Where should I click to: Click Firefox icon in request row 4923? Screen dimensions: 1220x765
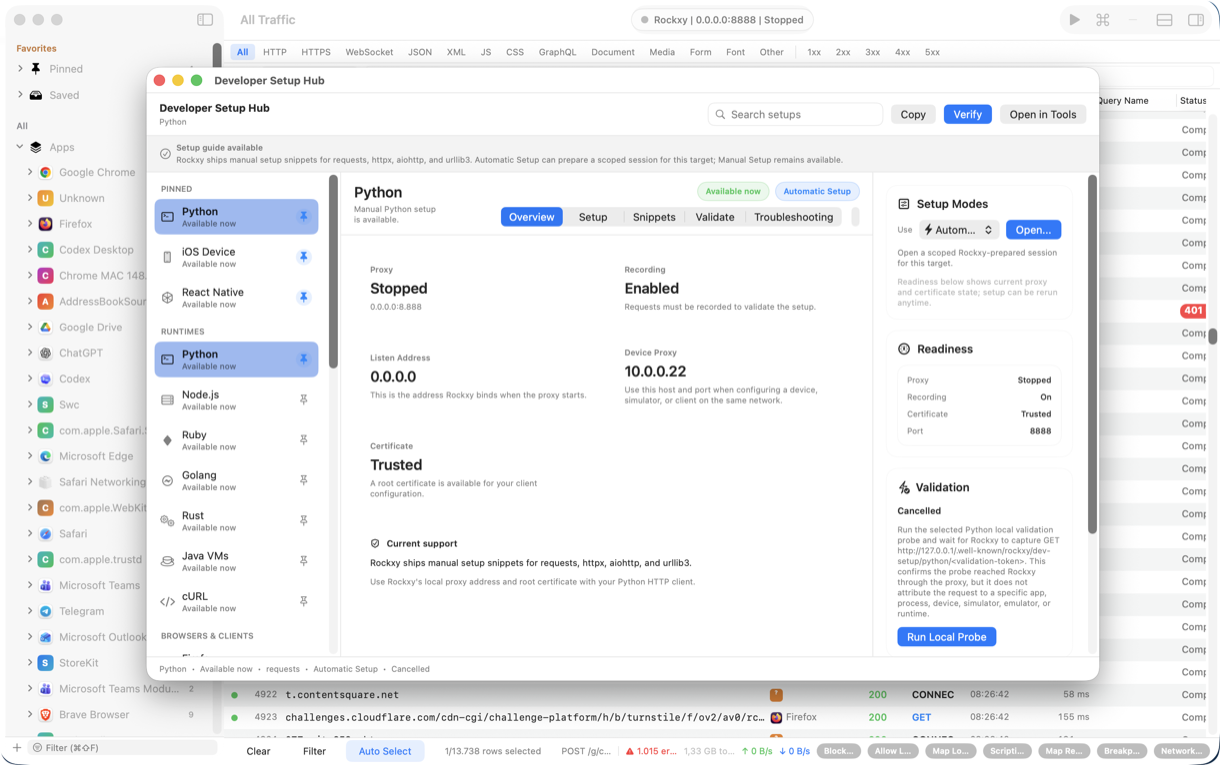pos(776,717)
